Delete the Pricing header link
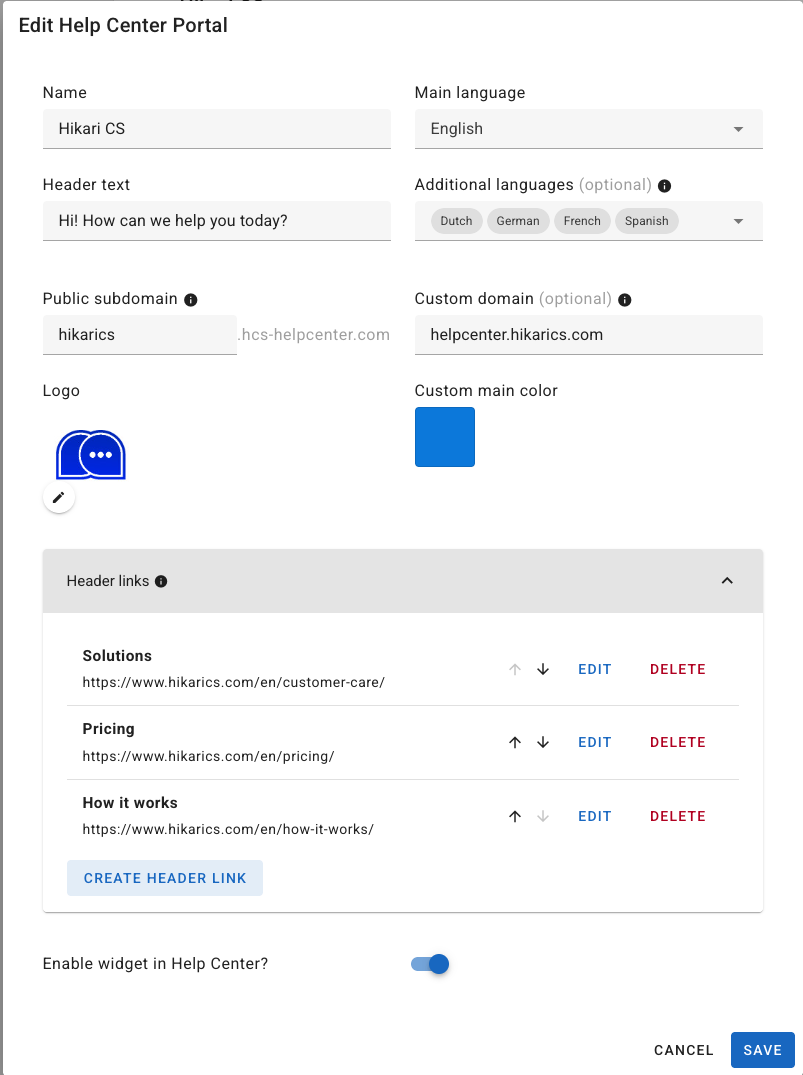803x1075 pixels. 677,742
